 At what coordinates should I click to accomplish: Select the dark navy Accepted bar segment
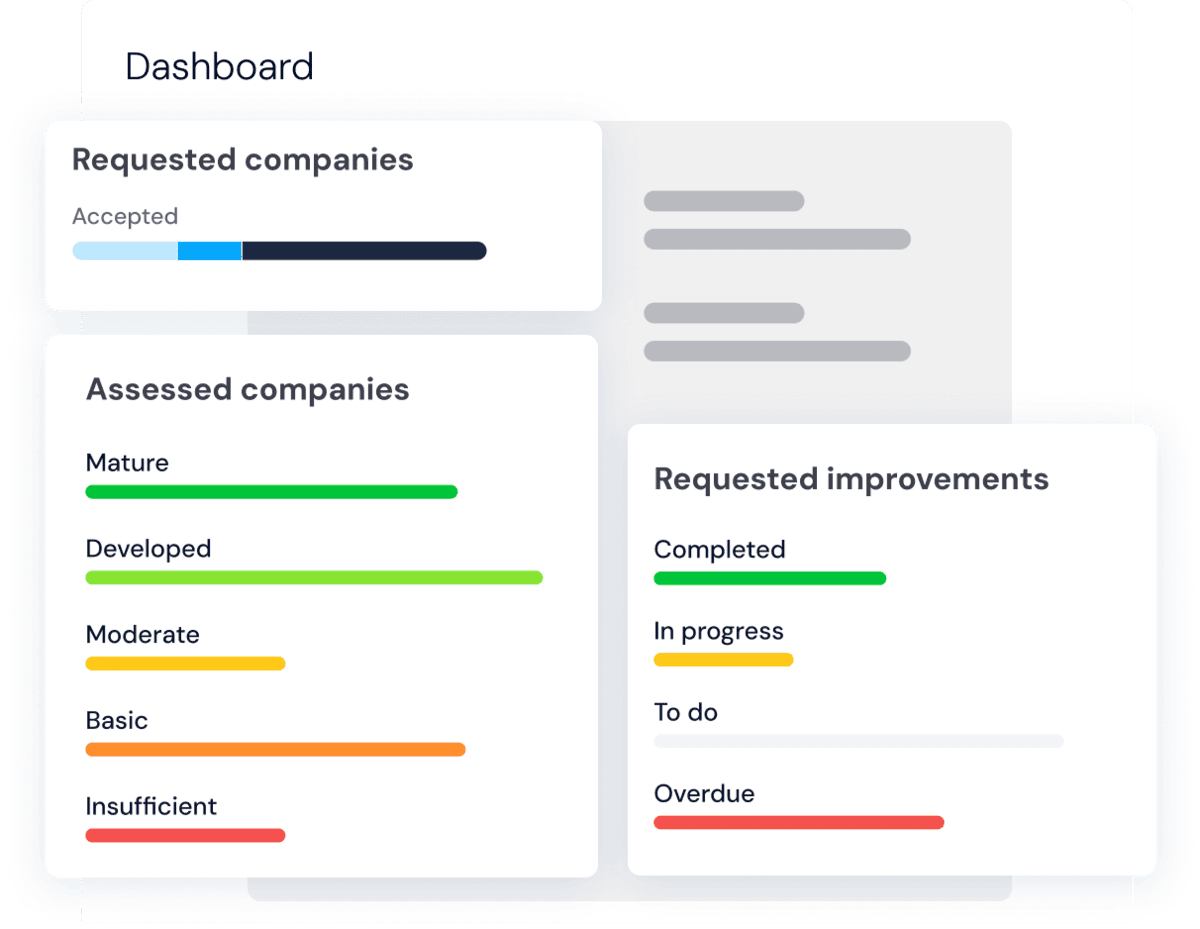point(364,251)
